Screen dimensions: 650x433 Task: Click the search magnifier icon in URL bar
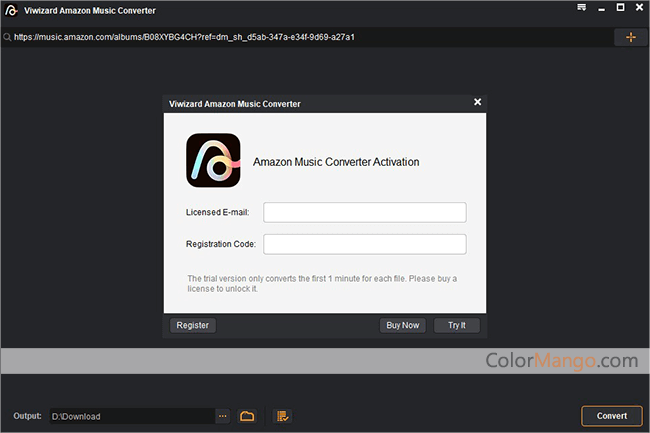tap(7, 37)
